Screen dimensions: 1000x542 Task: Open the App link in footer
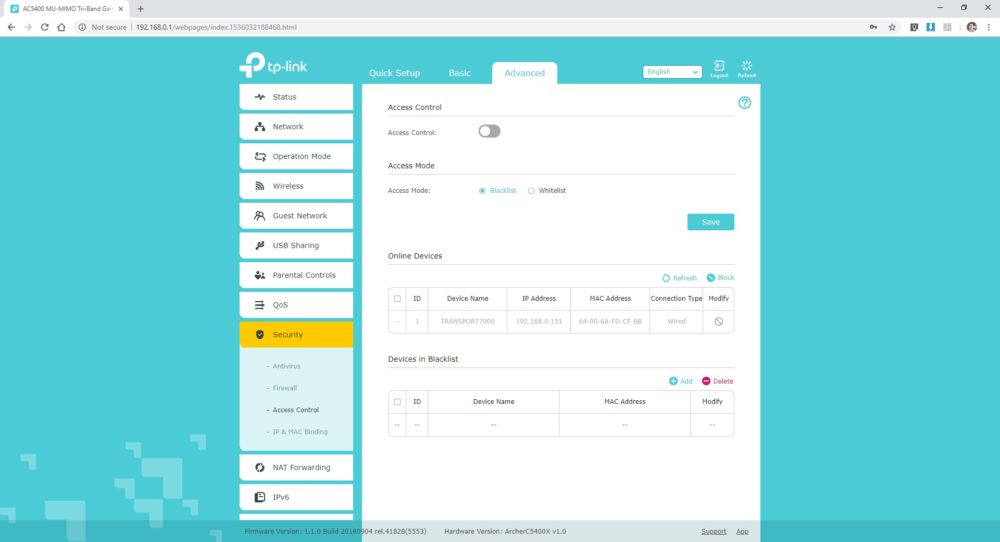(x=742, y=531)
